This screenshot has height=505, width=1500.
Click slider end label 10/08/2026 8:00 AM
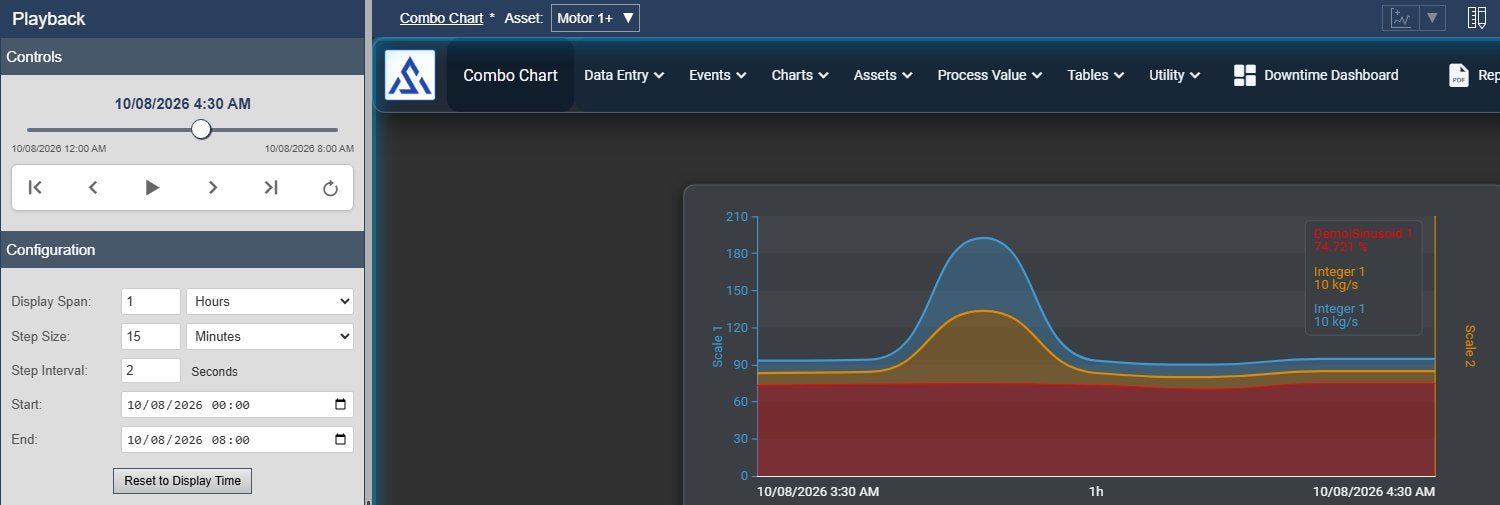[308, 148]
